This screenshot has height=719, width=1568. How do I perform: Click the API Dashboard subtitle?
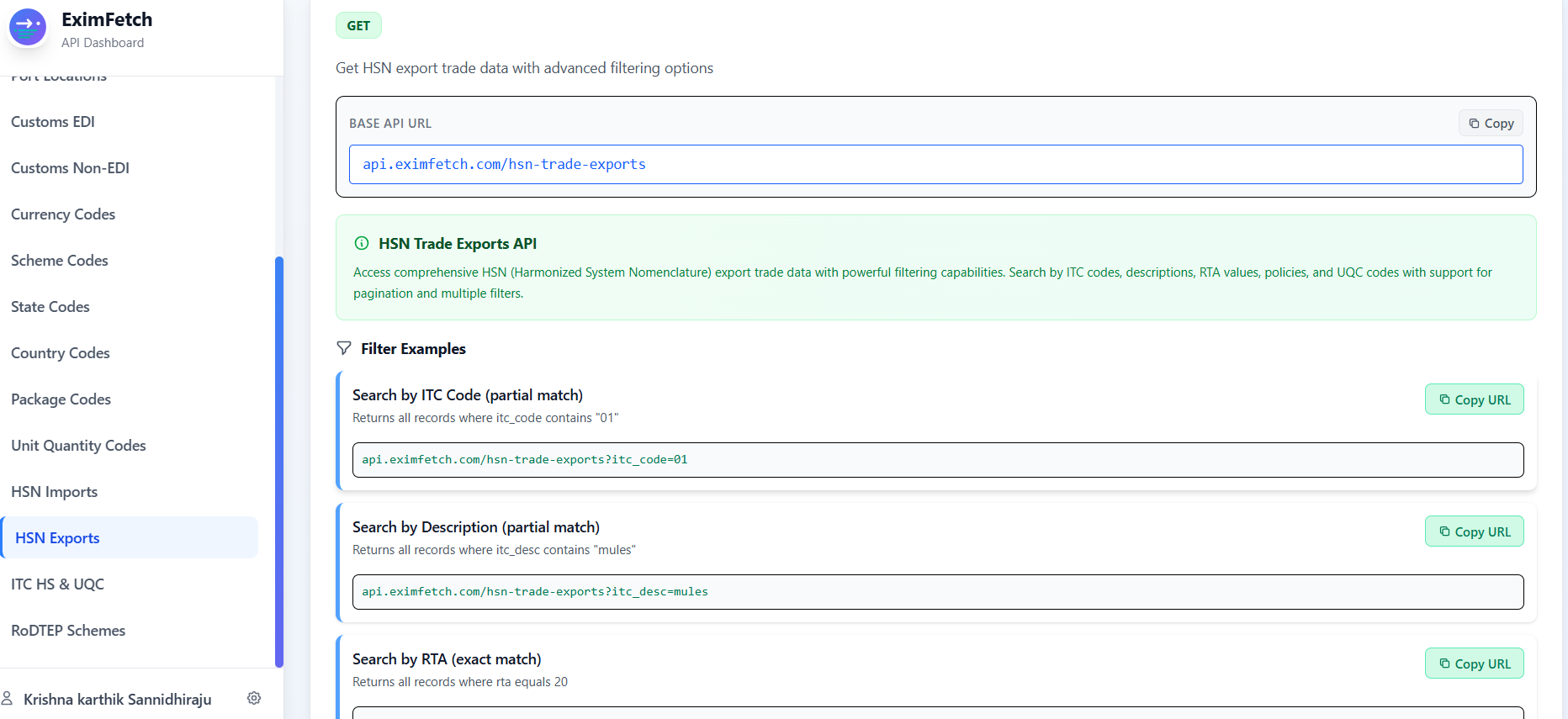pyautogui.click(x=103, y=43)
